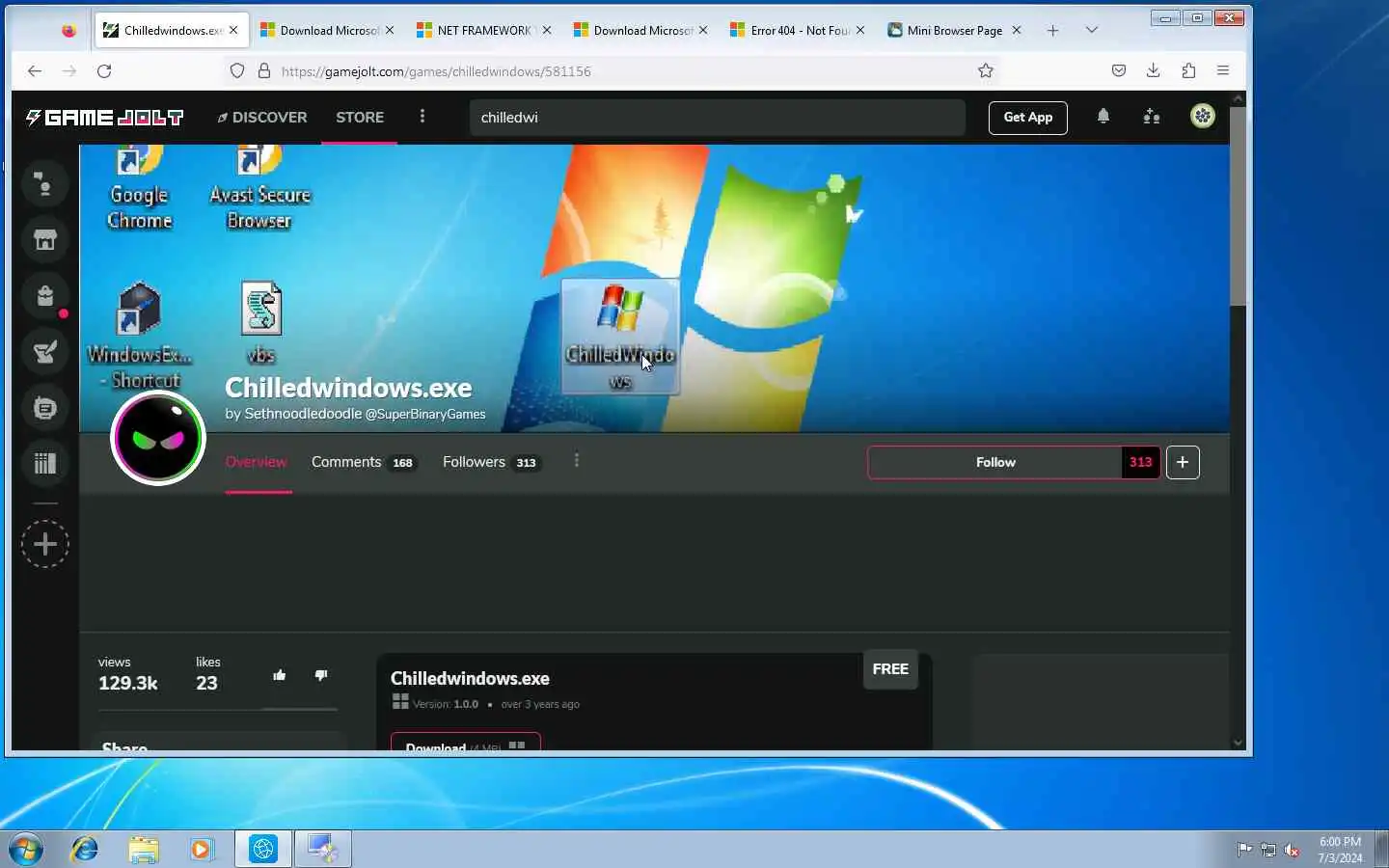Open the chat message sidebar icon
1389x868 pixels.
(x=44, y=408)
